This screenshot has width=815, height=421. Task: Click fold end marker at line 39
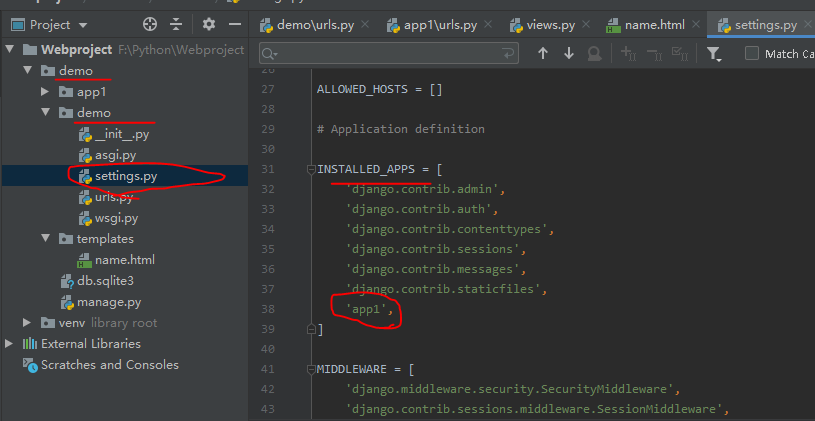(x=311, y=329)
